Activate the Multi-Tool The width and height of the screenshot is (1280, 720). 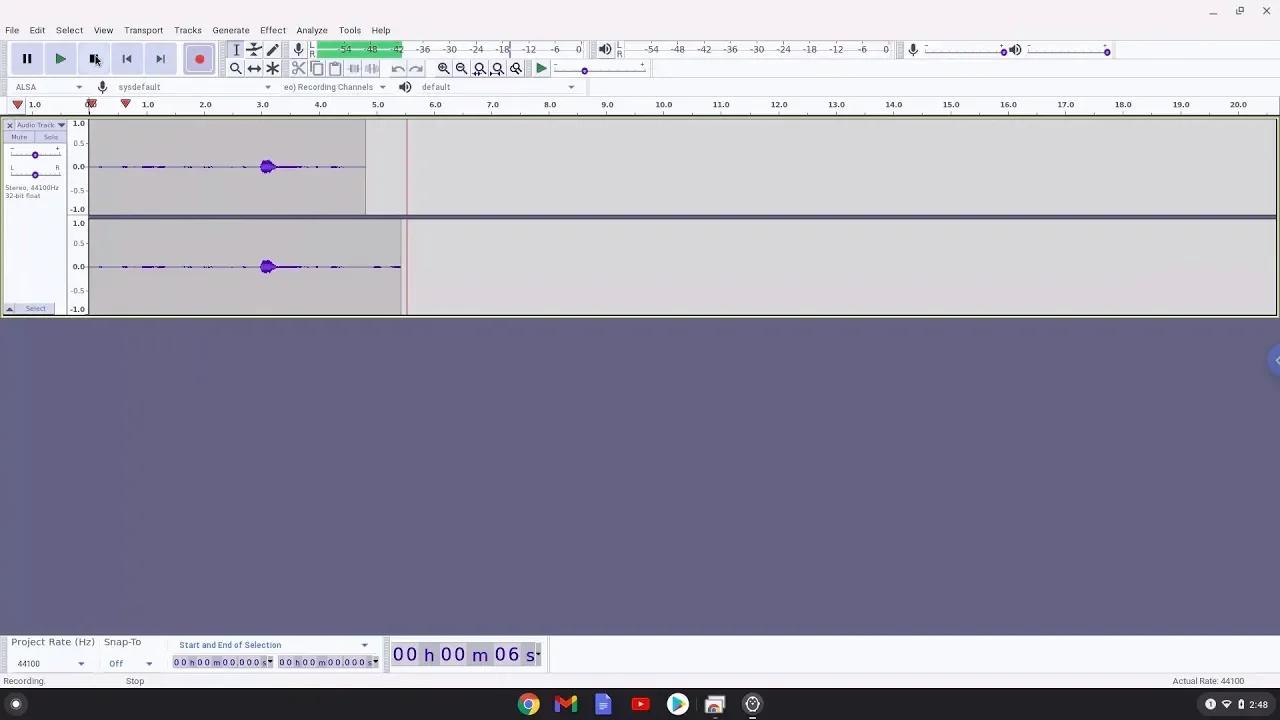(x=272, y=68)
